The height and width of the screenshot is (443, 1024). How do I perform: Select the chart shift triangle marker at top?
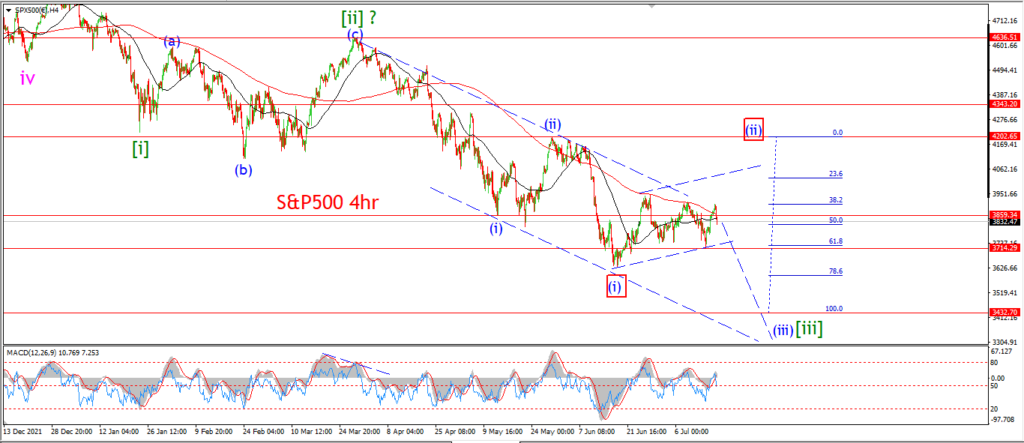[x=650, y=7]
